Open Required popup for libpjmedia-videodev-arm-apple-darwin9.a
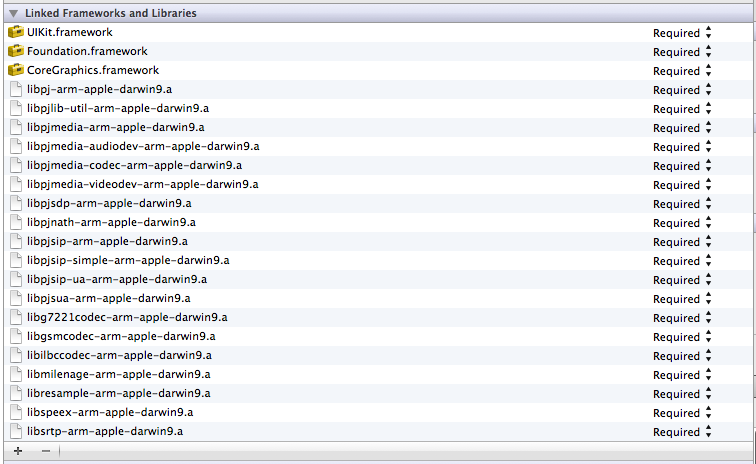The width and height of the screenshot is (756, 464). 682,185
